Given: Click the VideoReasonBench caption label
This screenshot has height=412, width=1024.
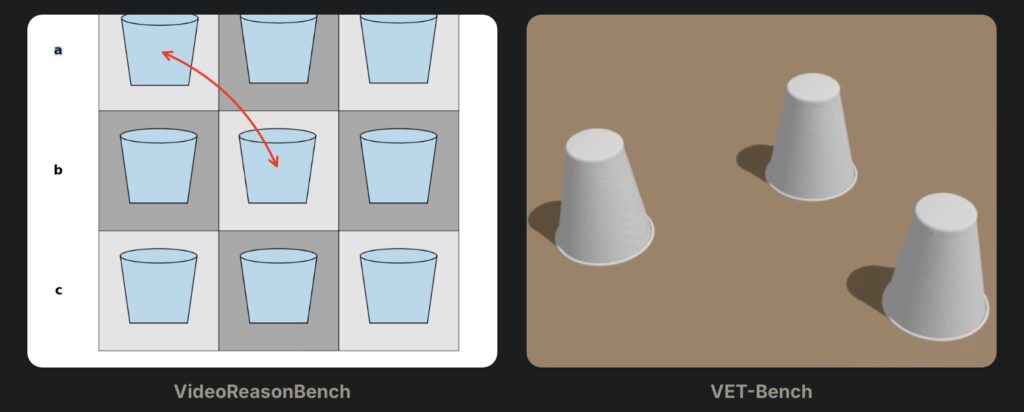Looking at the screenshot, I should [x=262, y=392].
